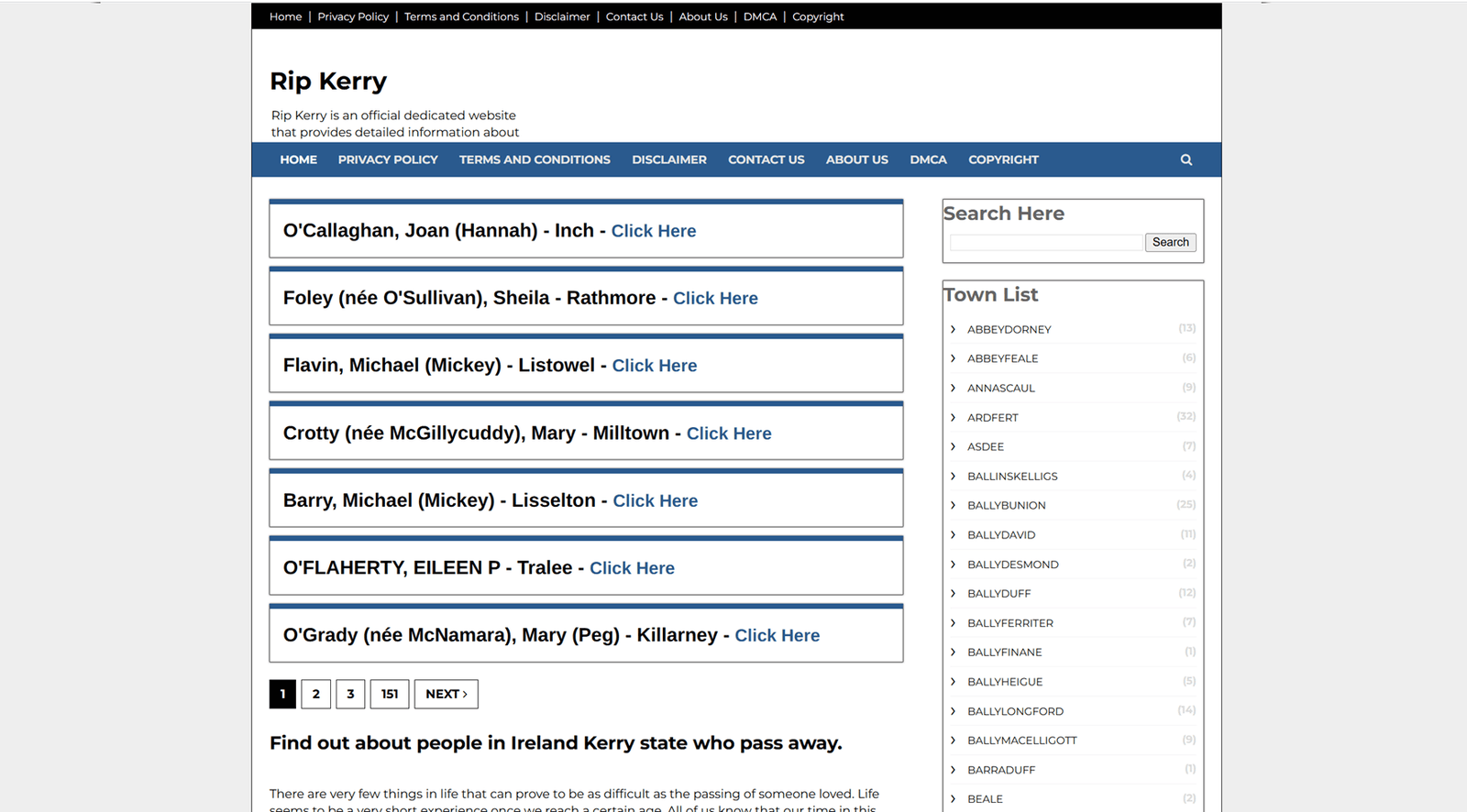
Task: Click Here for O'FLAHERTY, EILEEN P
Action: tap(632, 568)
